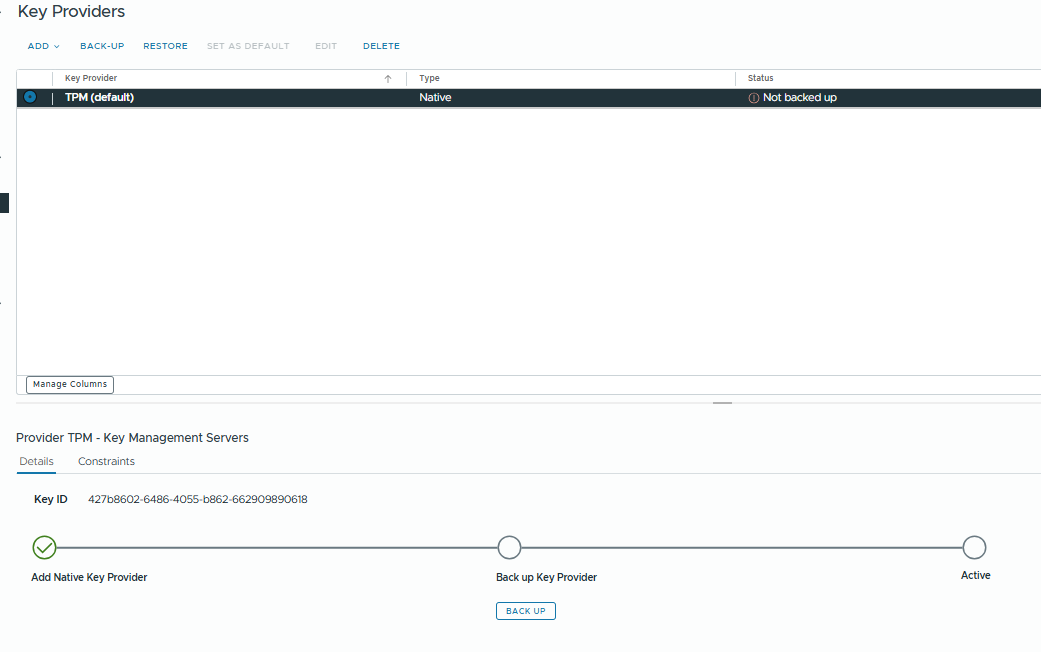
Task: Sort by the Type column header
Action: click(x=429, y=78)
